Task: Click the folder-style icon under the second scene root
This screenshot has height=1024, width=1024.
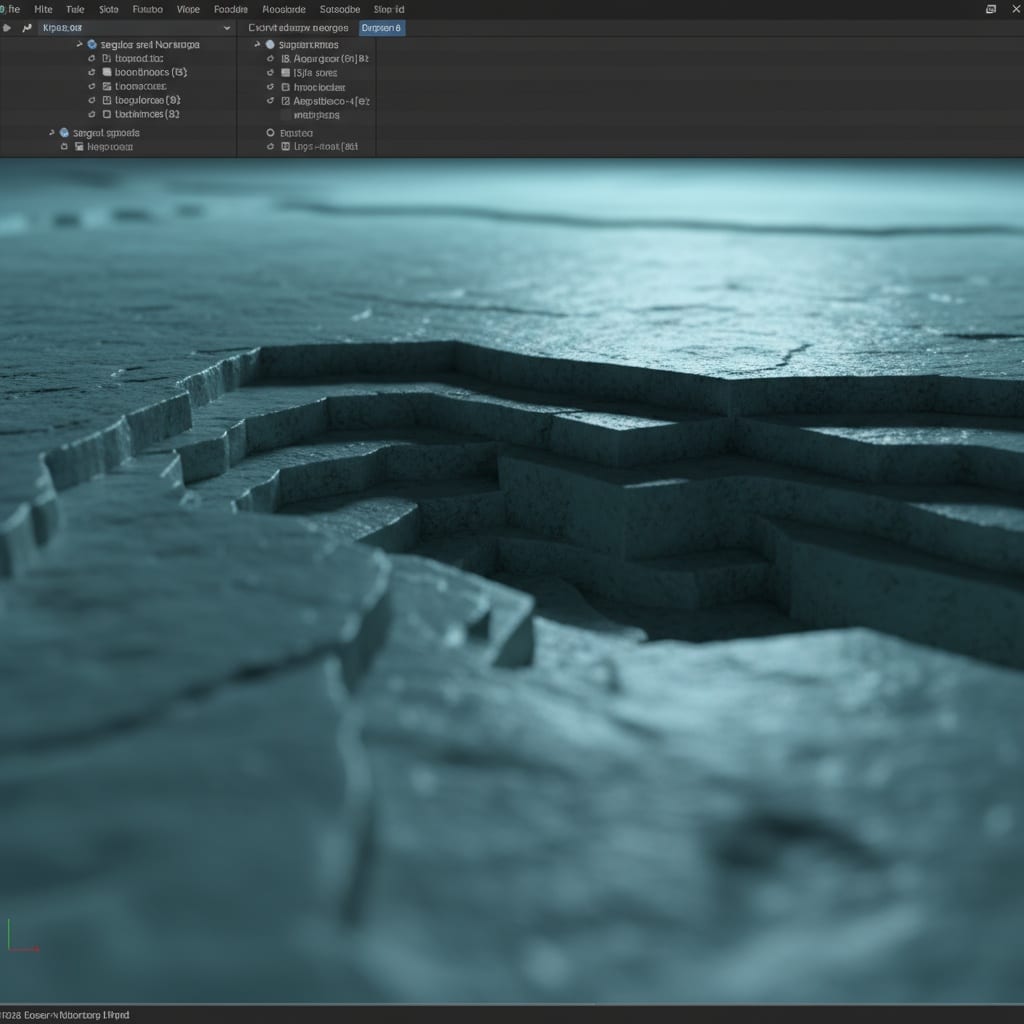Action: click(x=80, y=145)
